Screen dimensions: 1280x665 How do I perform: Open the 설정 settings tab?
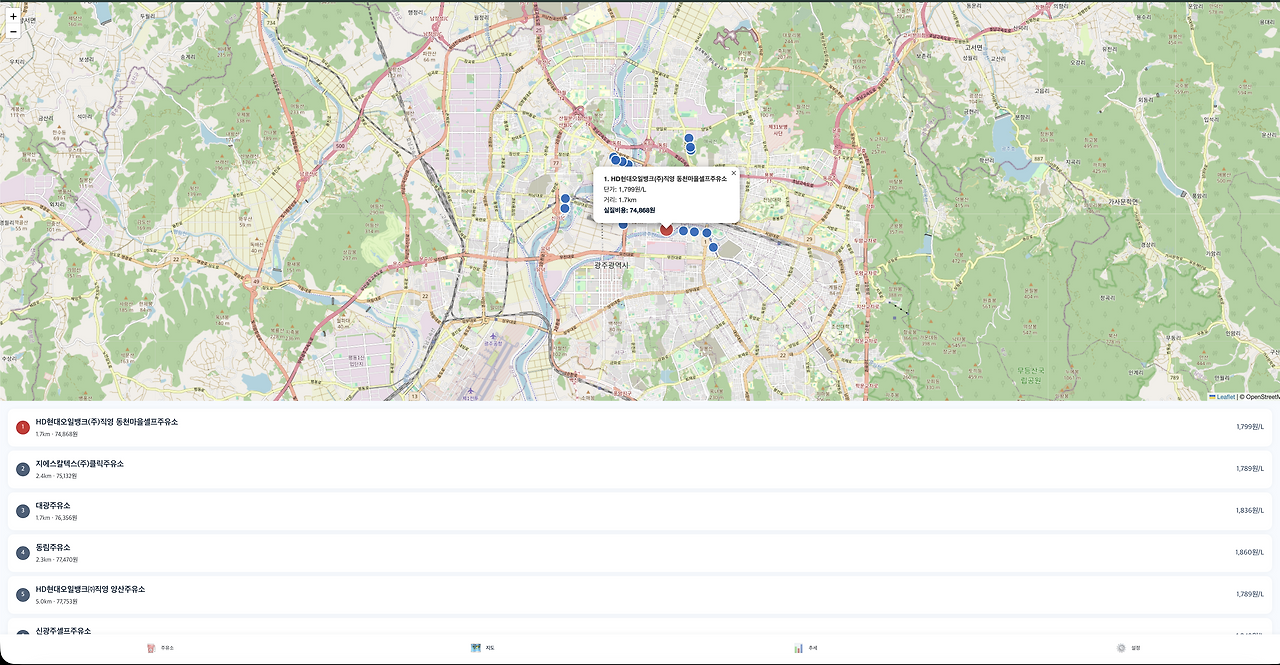point(1128,648)
